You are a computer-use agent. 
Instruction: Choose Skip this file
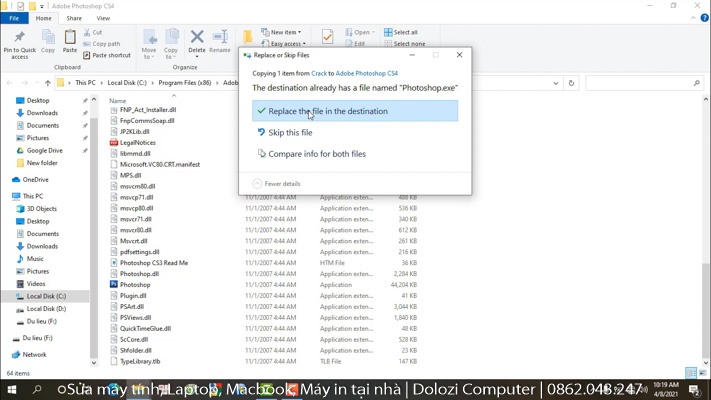[290, 133]
